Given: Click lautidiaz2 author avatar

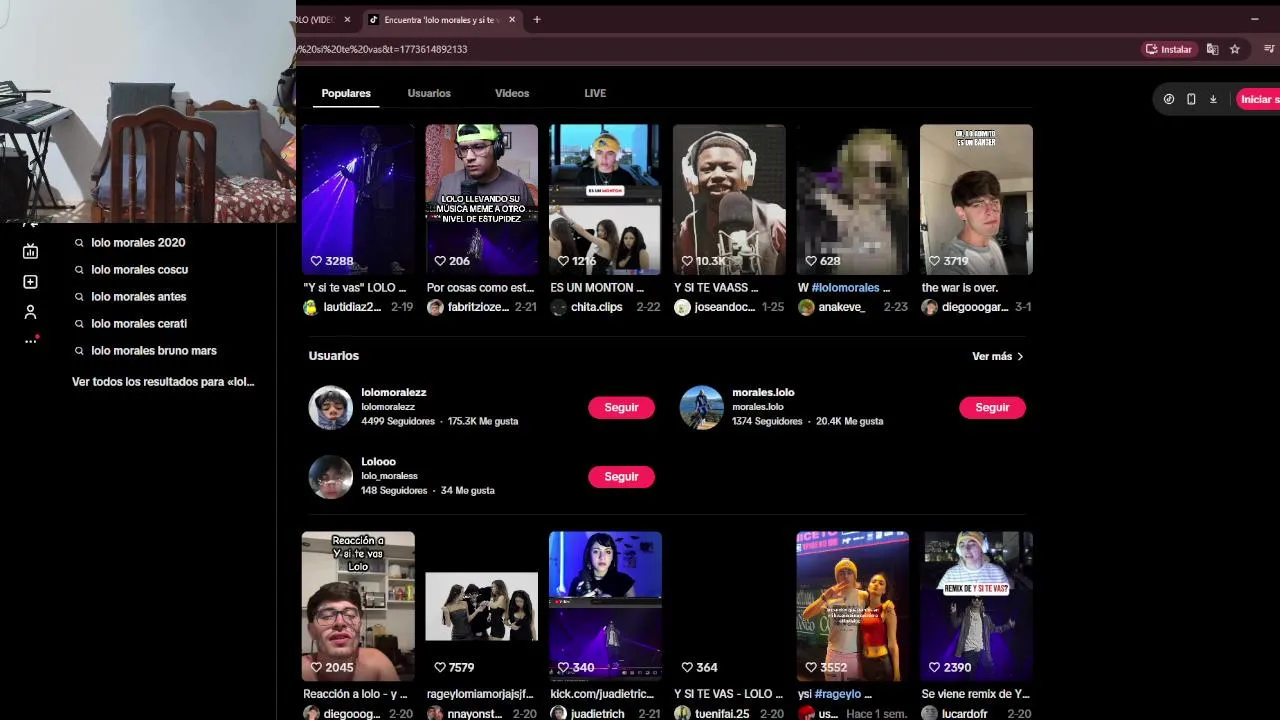Looking at the screenshot, I should pyautogui.click(x=311, y=307).
